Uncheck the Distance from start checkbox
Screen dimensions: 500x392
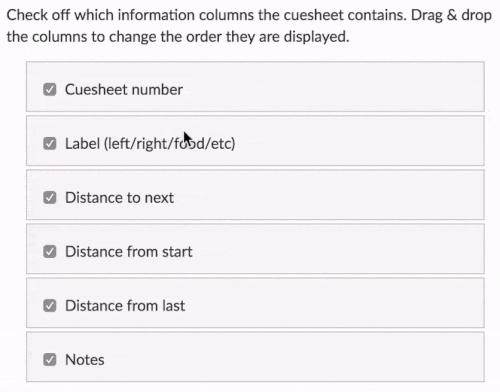[50, 251]
